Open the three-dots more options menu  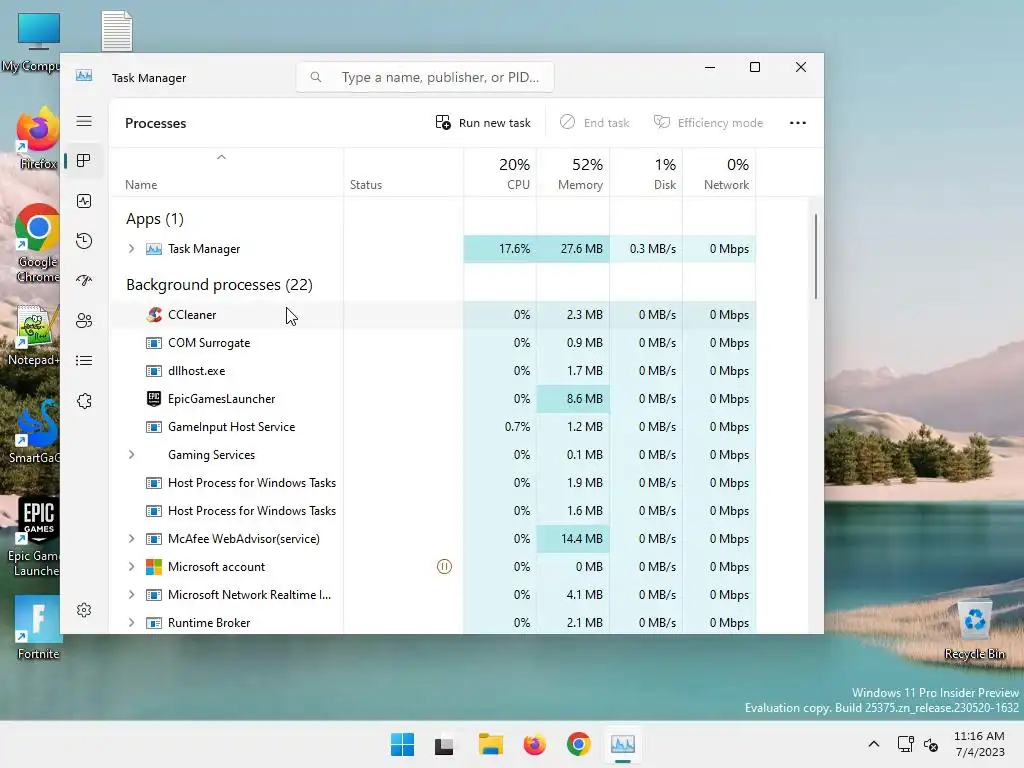point(797,123)
